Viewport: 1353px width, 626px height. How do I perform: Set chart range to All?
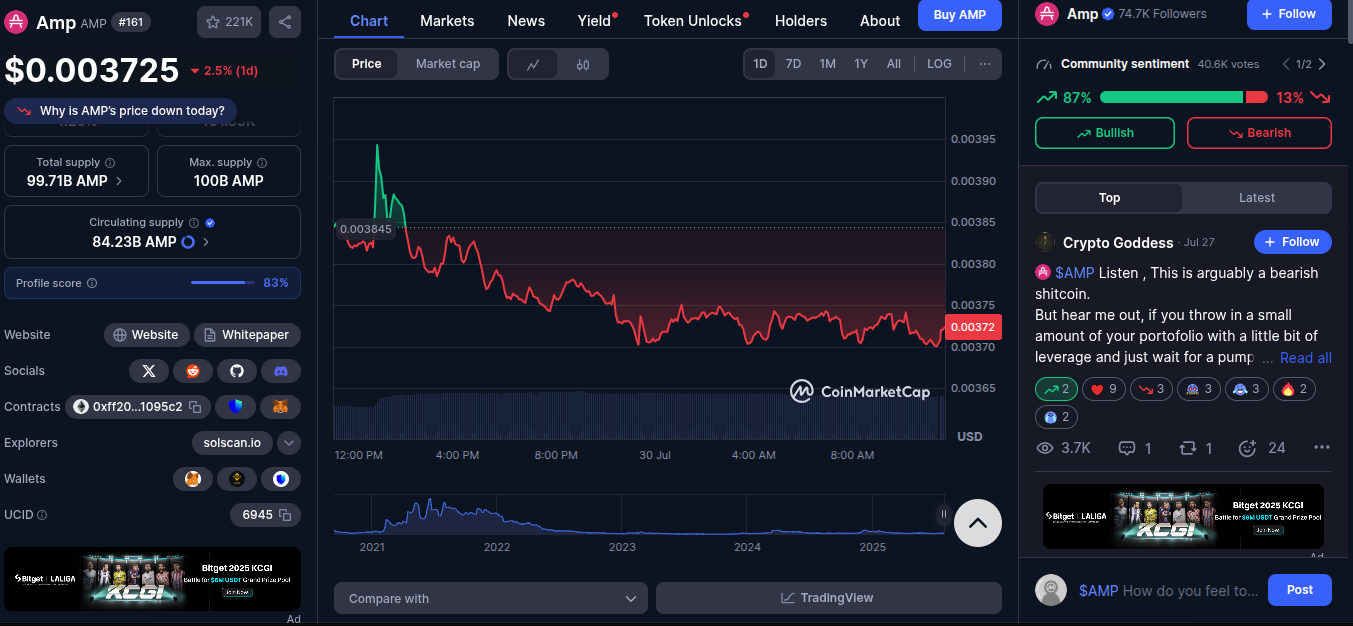(894, 64)
